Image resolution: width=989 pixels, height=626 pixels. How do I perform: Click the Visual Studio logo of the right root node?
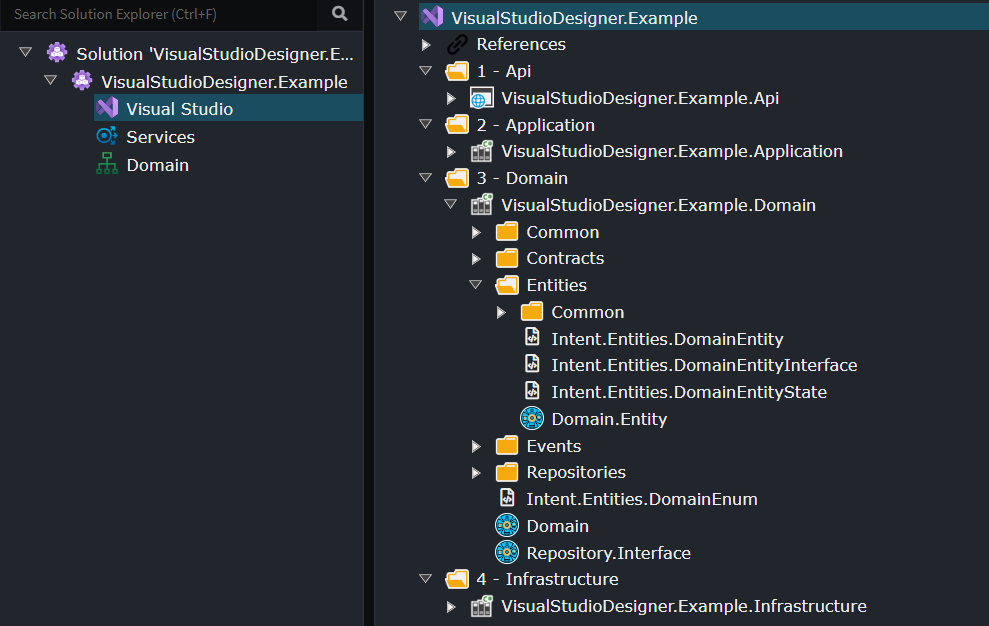433,17
